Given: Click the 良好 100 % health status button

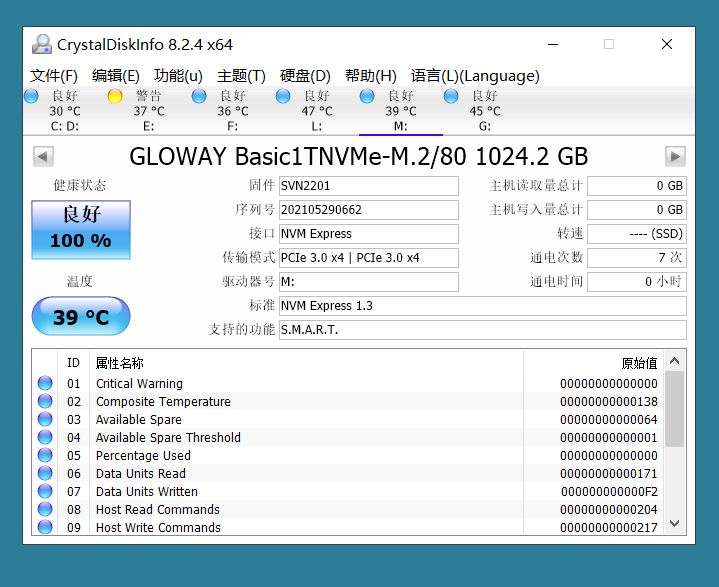Looking at the screenshot, I should click(x=81, y=230).
